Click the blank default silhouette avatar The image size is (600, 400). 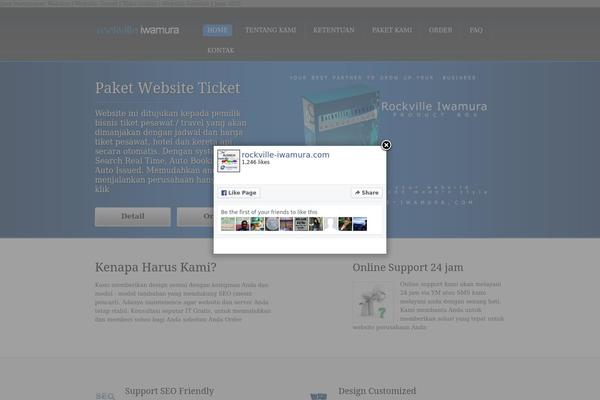coord(330,224)
